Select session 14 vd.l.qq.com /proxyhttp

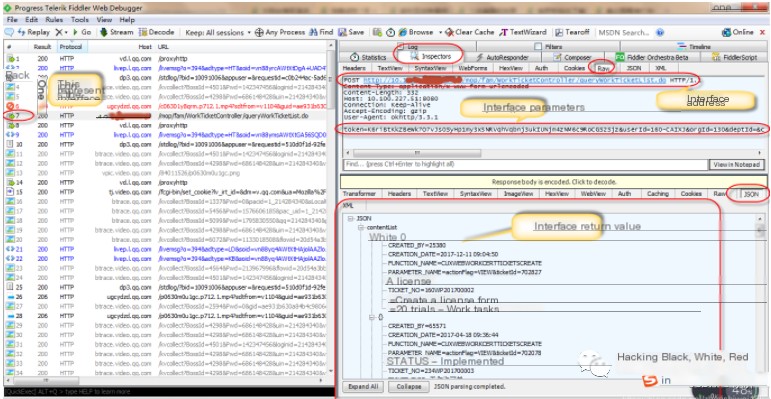point(166,183)
